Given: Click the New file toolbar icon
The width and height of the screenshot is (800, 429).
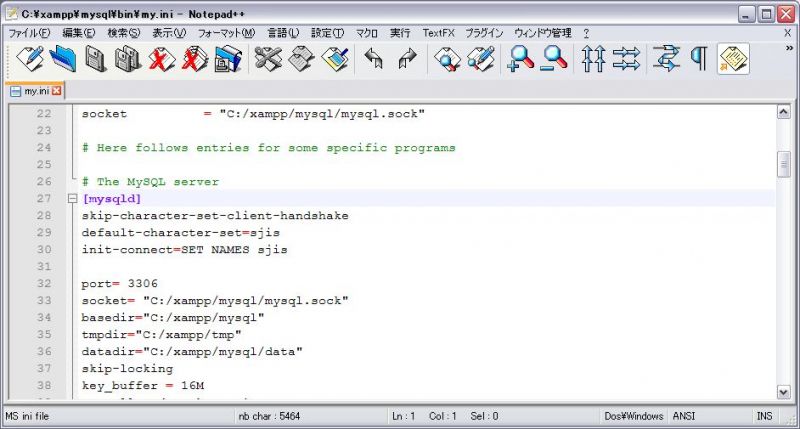Looking at the screenshot, I should (x=28, y=60).
